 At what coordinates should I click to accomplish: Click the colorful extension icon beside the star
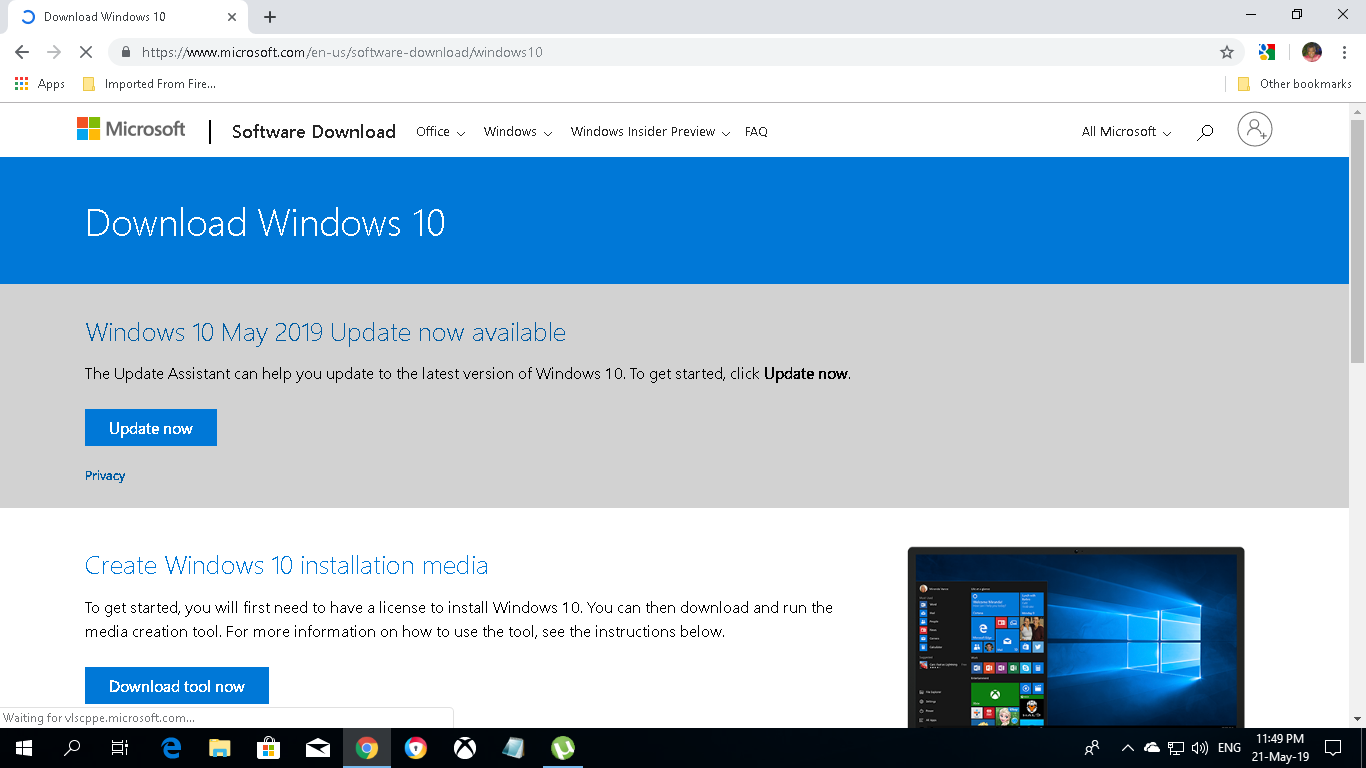[1267, 52]
